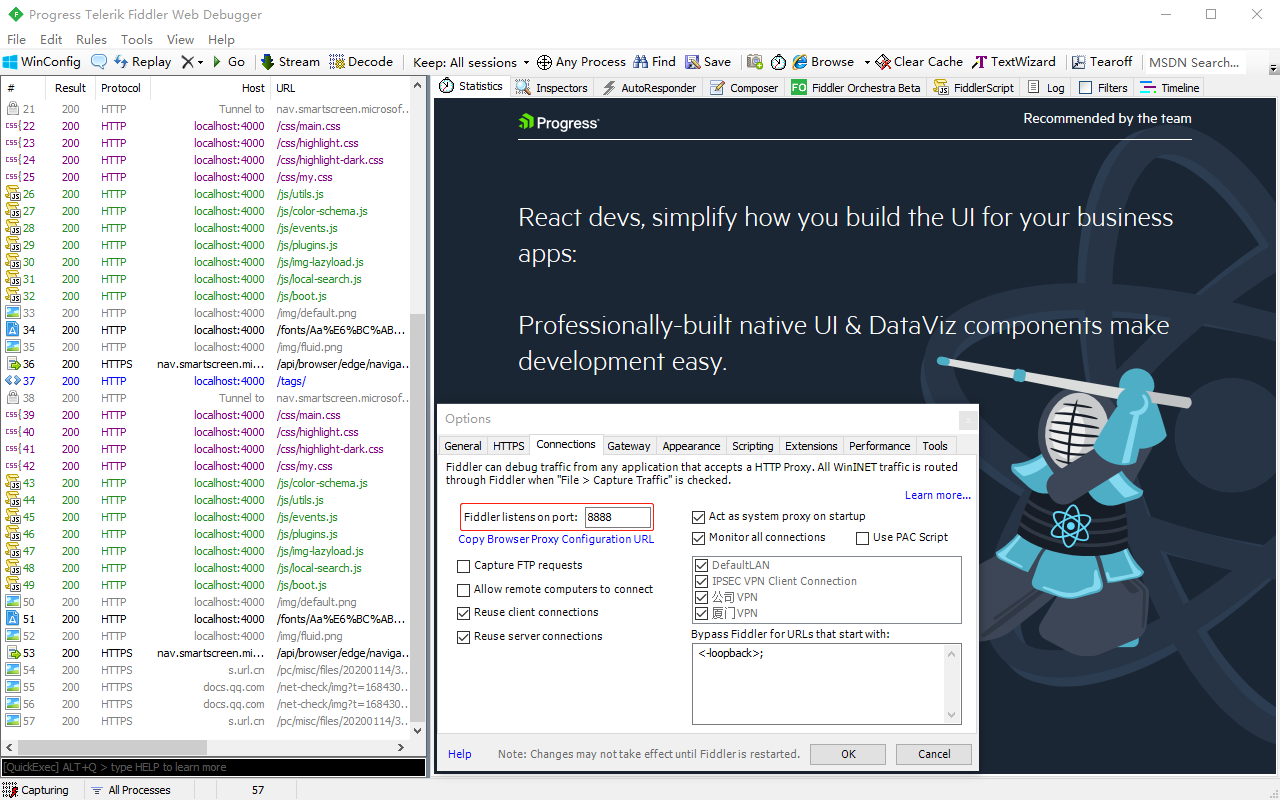The height and width of the screenshot is (800, 1280).
Task: Open WinConfig from the toolbar
Action: tap(42, 62)
